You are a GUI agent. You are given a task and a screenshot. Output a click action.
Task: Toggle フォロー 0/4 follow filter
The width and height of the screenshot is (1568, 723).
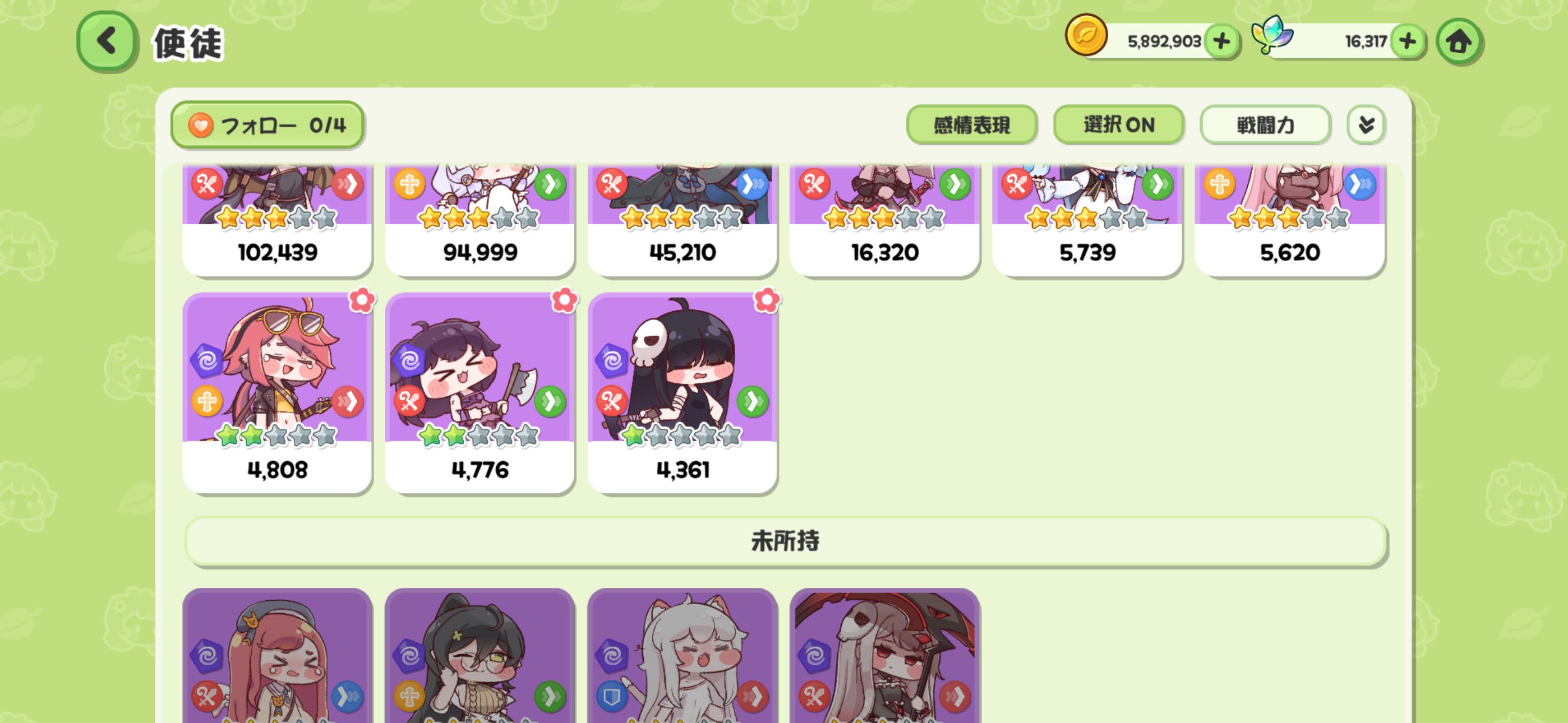[x=267, y=125]
